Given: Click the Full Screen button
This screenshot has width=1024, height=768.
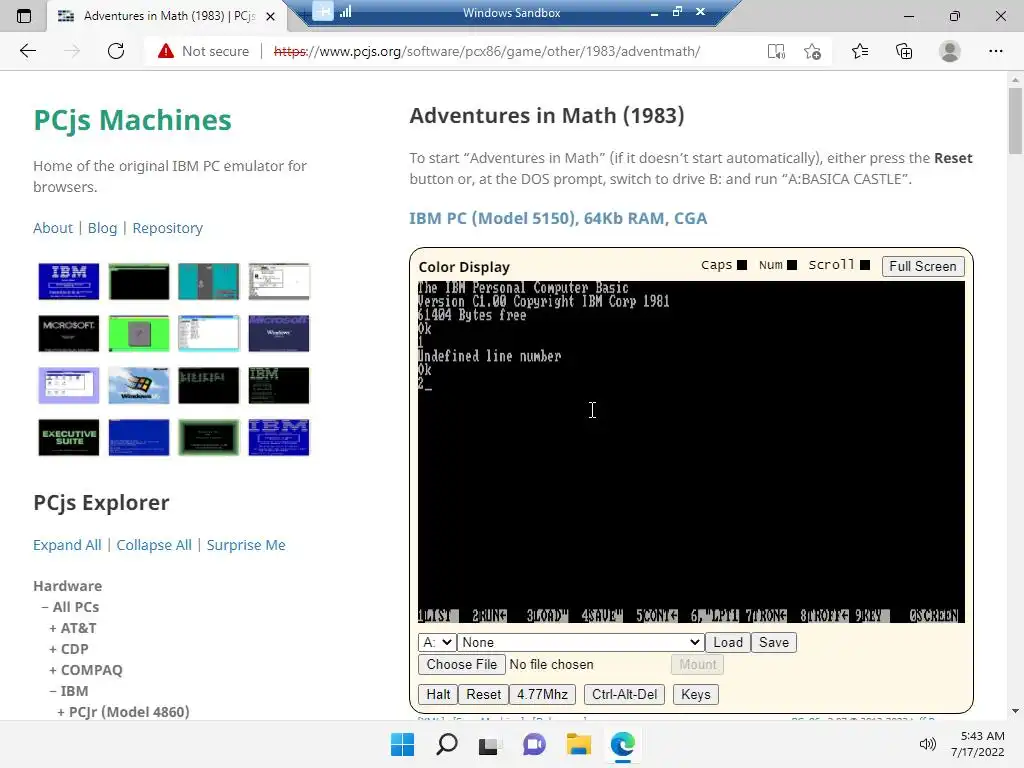Looking at the screenshot, I should coord(923,266).
